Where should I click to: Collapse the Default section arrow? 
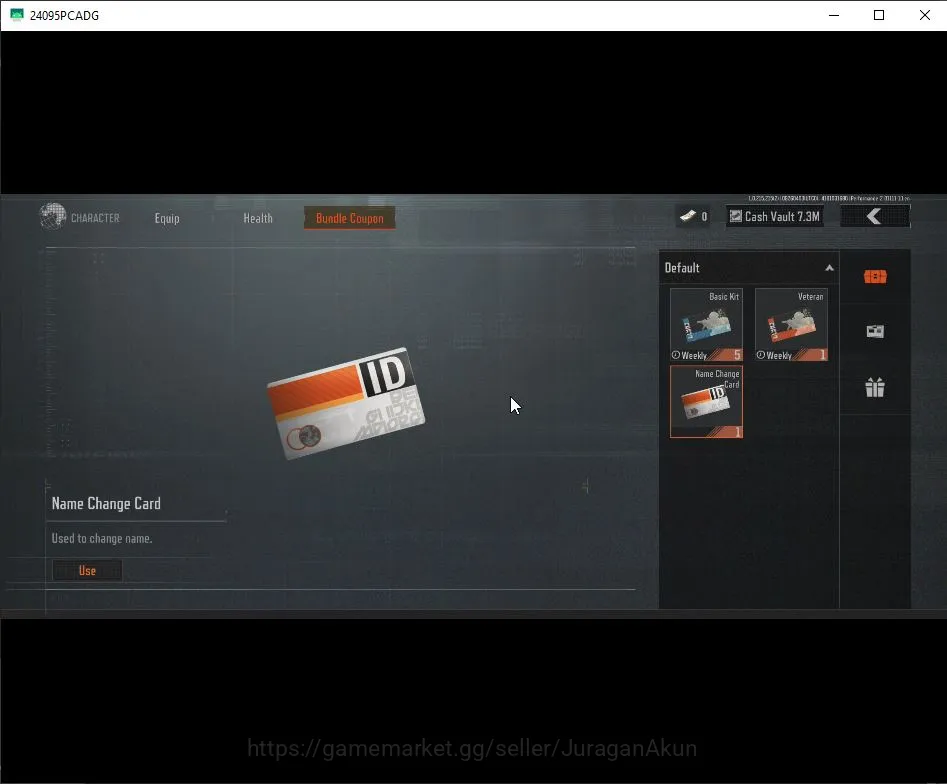coord(829,268)
